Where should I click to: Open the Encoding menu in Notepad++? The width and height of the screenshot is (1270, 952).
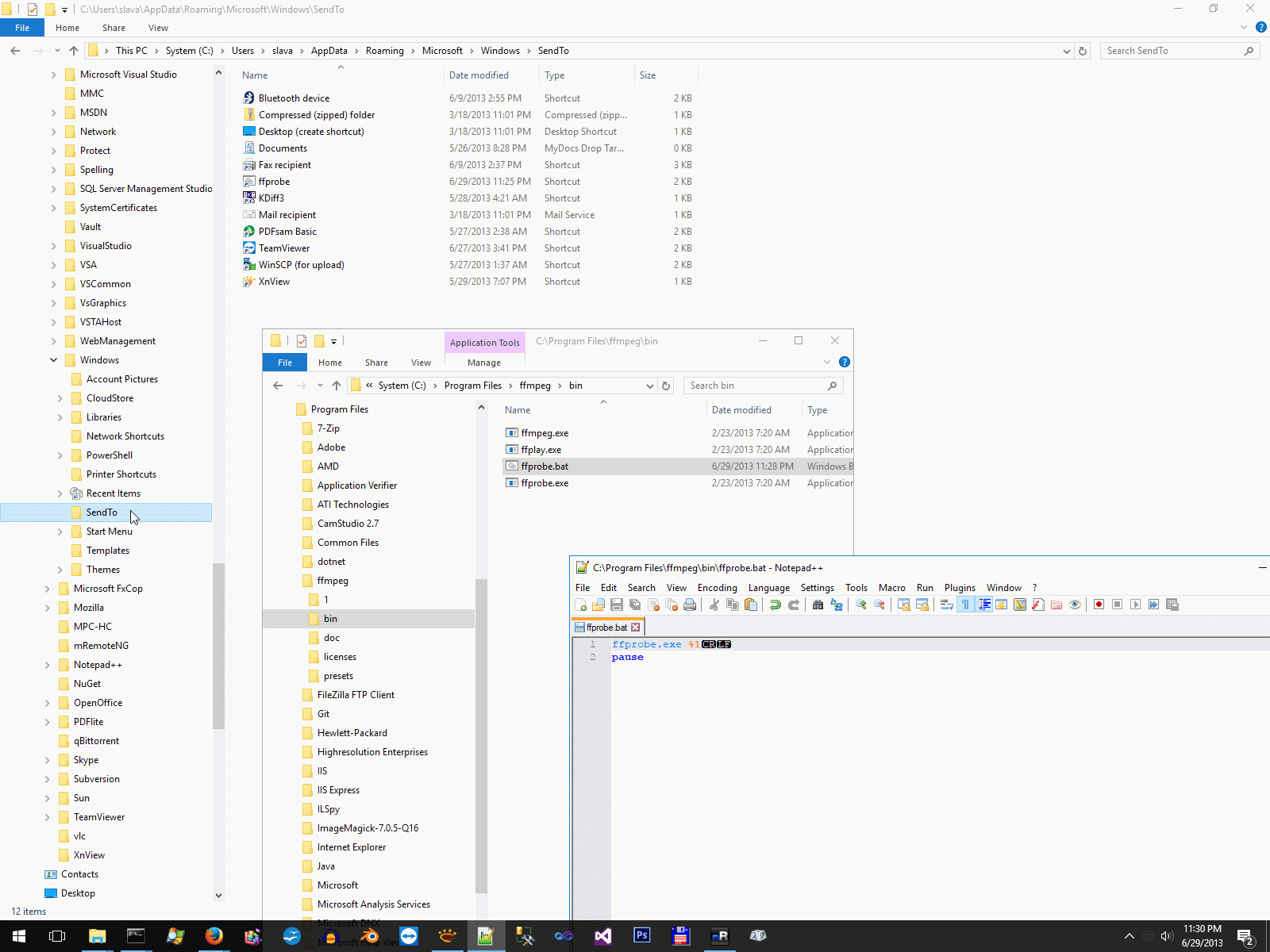718,588
